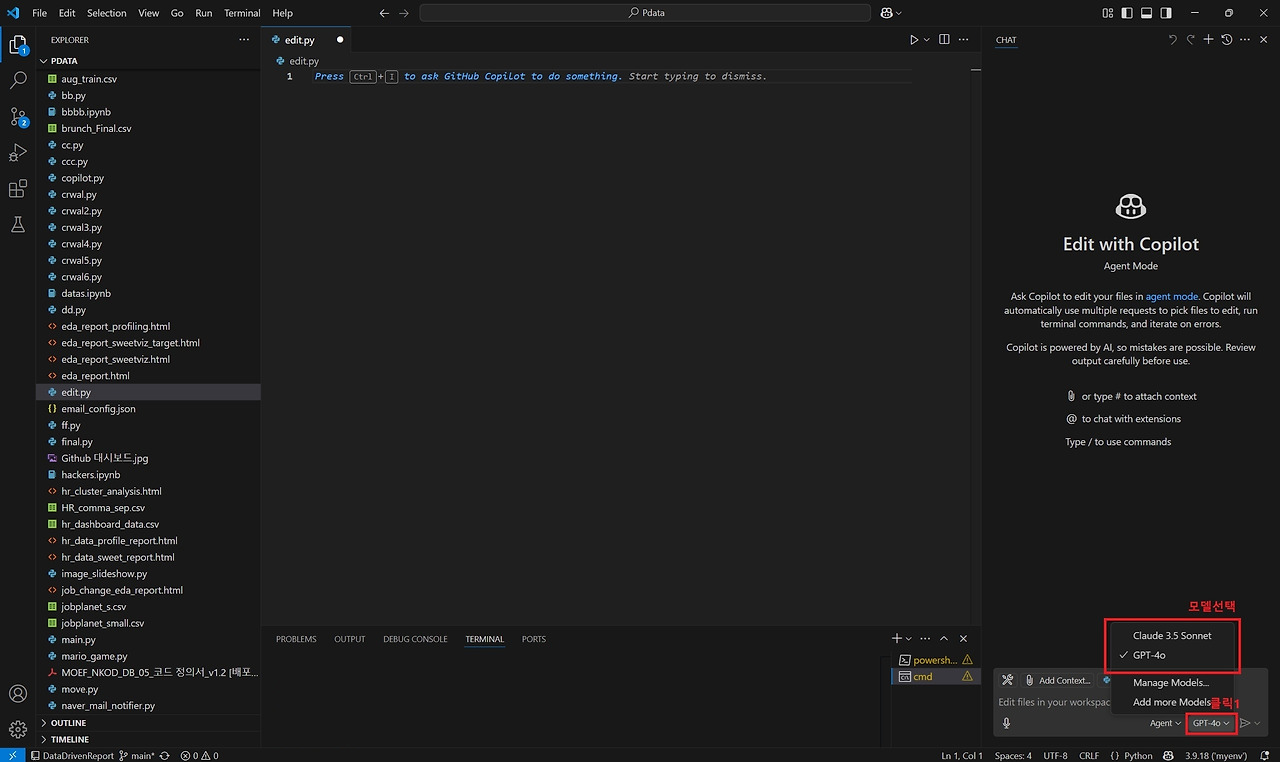1280x762 pixels.
Task: Start a new Copilot chat session
Action: click(x=1208, y=40)
